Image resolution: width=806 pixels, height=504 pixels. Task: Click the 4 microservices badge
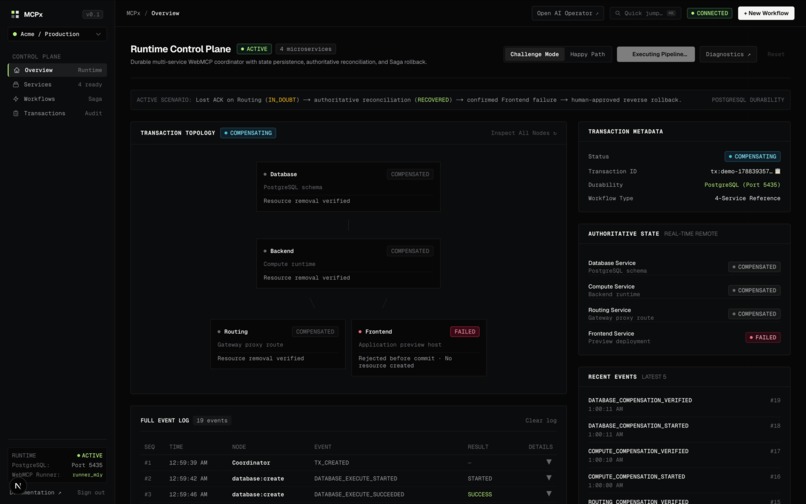click(305, 49)
